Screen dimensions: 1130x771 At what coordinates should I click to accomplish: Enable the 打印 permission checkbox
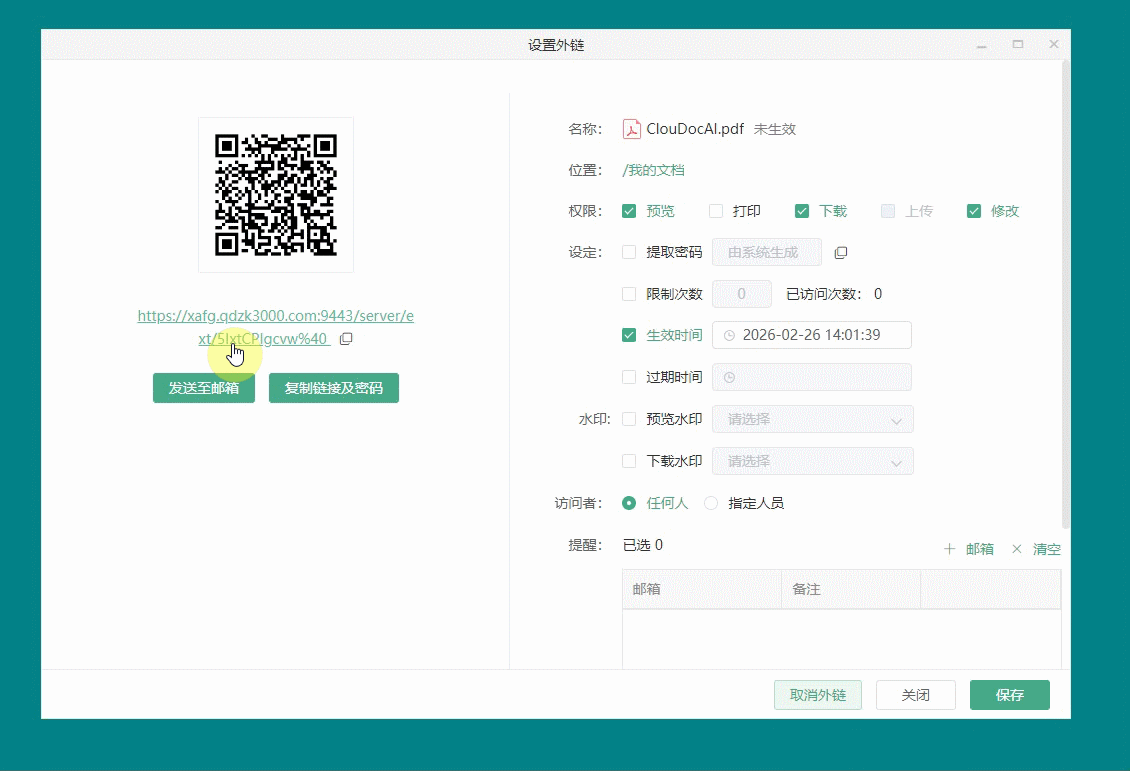click(716, 211)
